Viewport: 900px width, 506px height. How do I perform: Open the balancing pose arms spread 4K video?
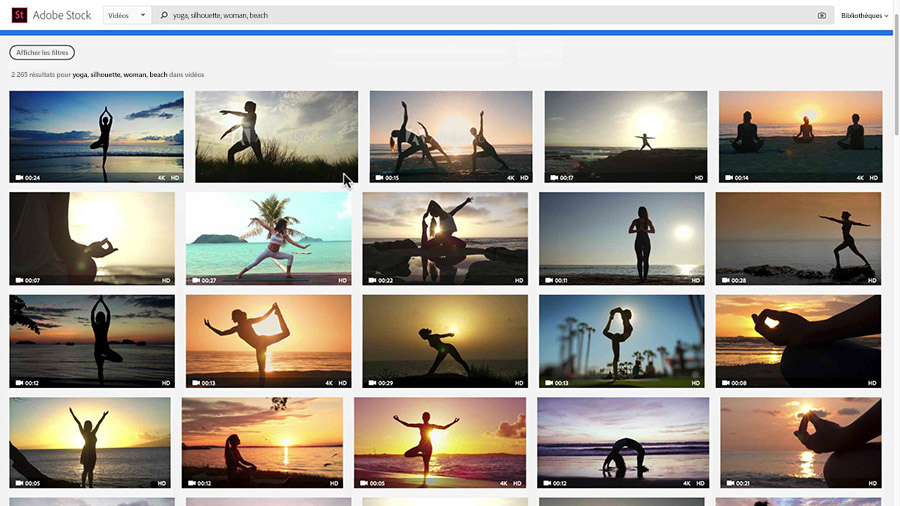tap(440, 443)
